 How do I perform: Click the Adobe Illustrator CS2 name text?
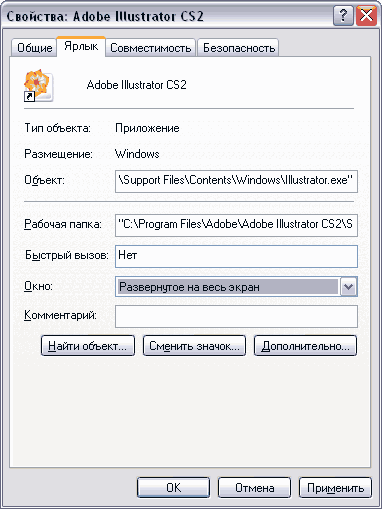[136, 85]
